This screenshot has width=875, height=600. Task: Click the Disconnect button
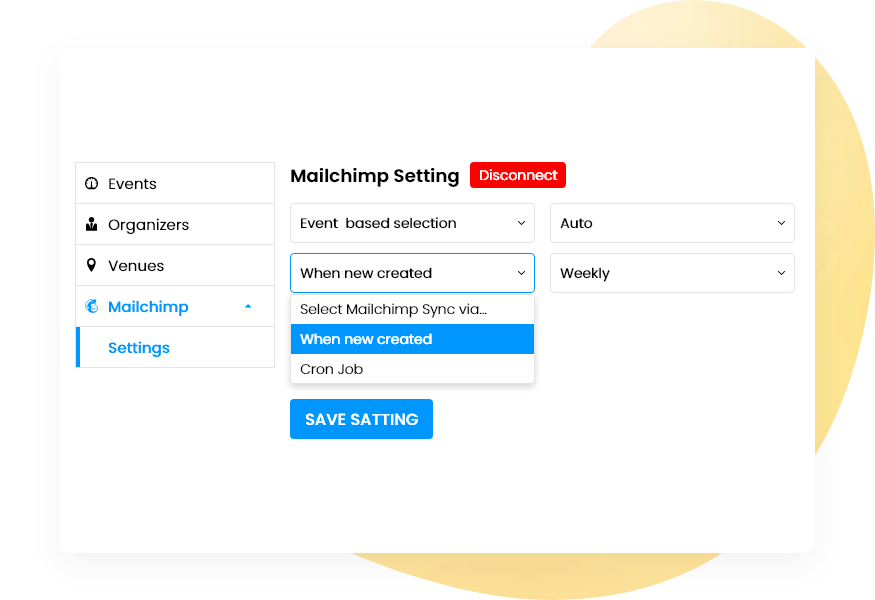518,174
